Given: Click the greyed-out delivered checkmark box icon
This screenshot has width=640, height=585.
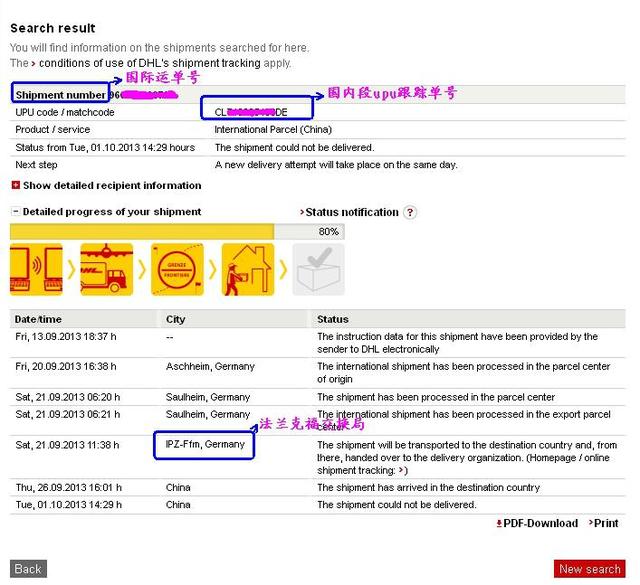Looking at the screenshot, I should point(318,269).
